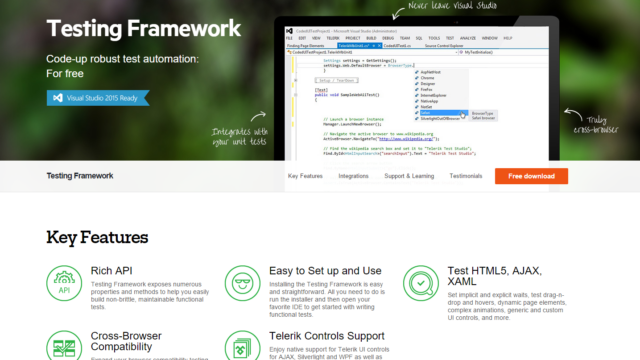Open the Integrations nav link
This screenshot has width=640, height=360.
click(x=353, y=176)
